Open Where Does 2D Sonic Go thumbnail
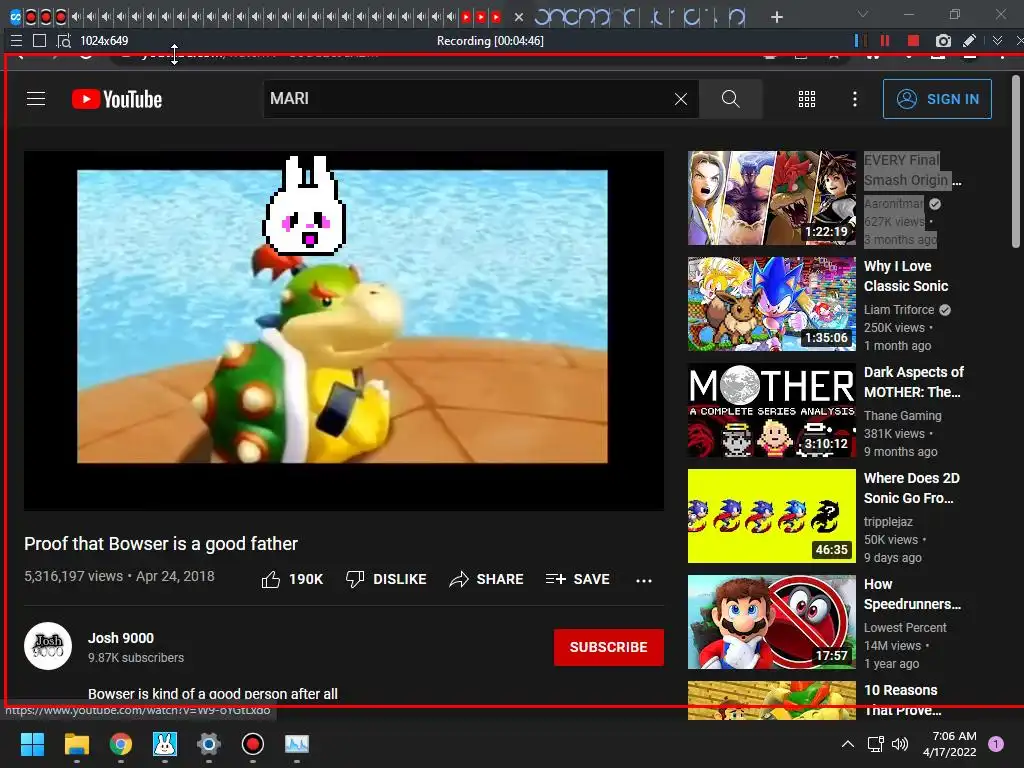The height and width of the screenshot is (768, 1024). click(x=771, y=516)
